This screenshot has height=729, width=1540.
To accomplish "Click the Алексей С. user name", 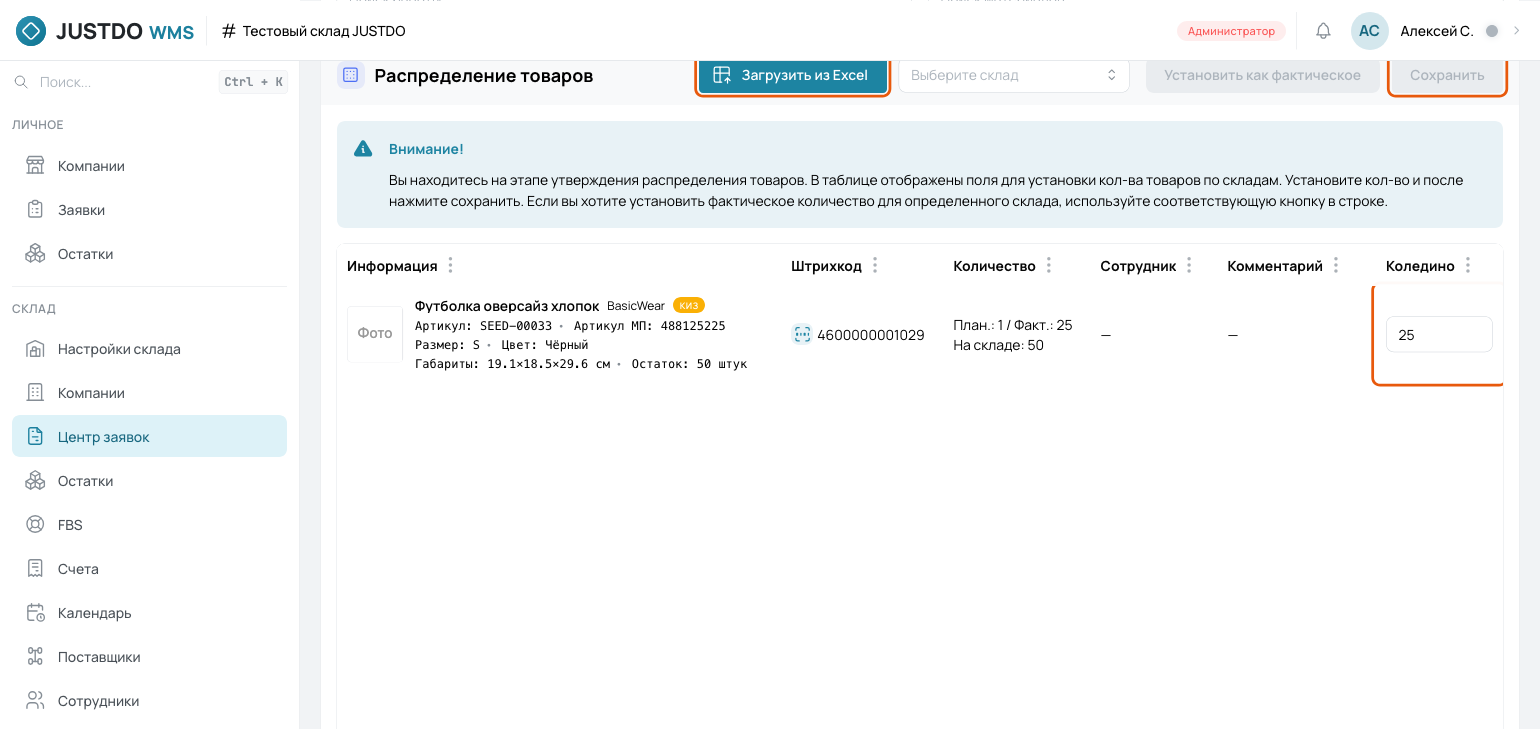I will pos(1437,31).
